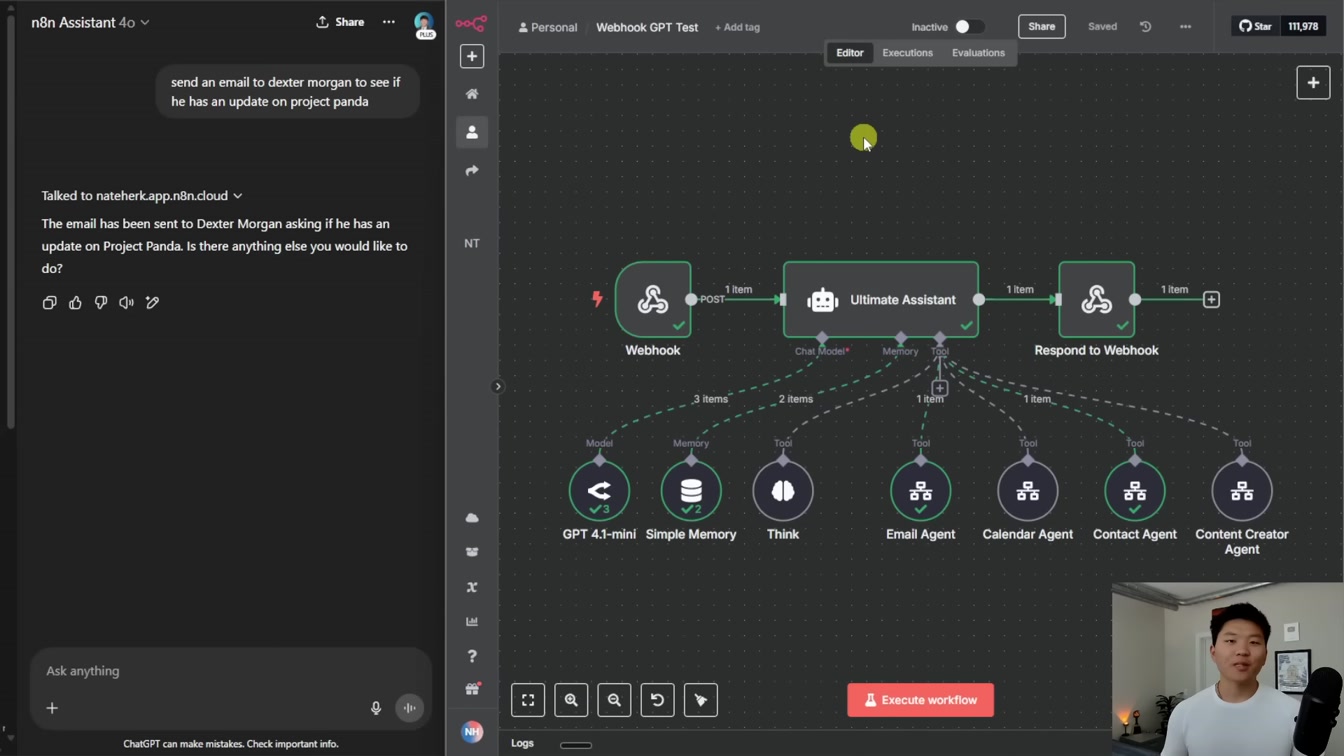
Task: Click the Webhook GPT Test workflow name
Action: coord(647,27)
